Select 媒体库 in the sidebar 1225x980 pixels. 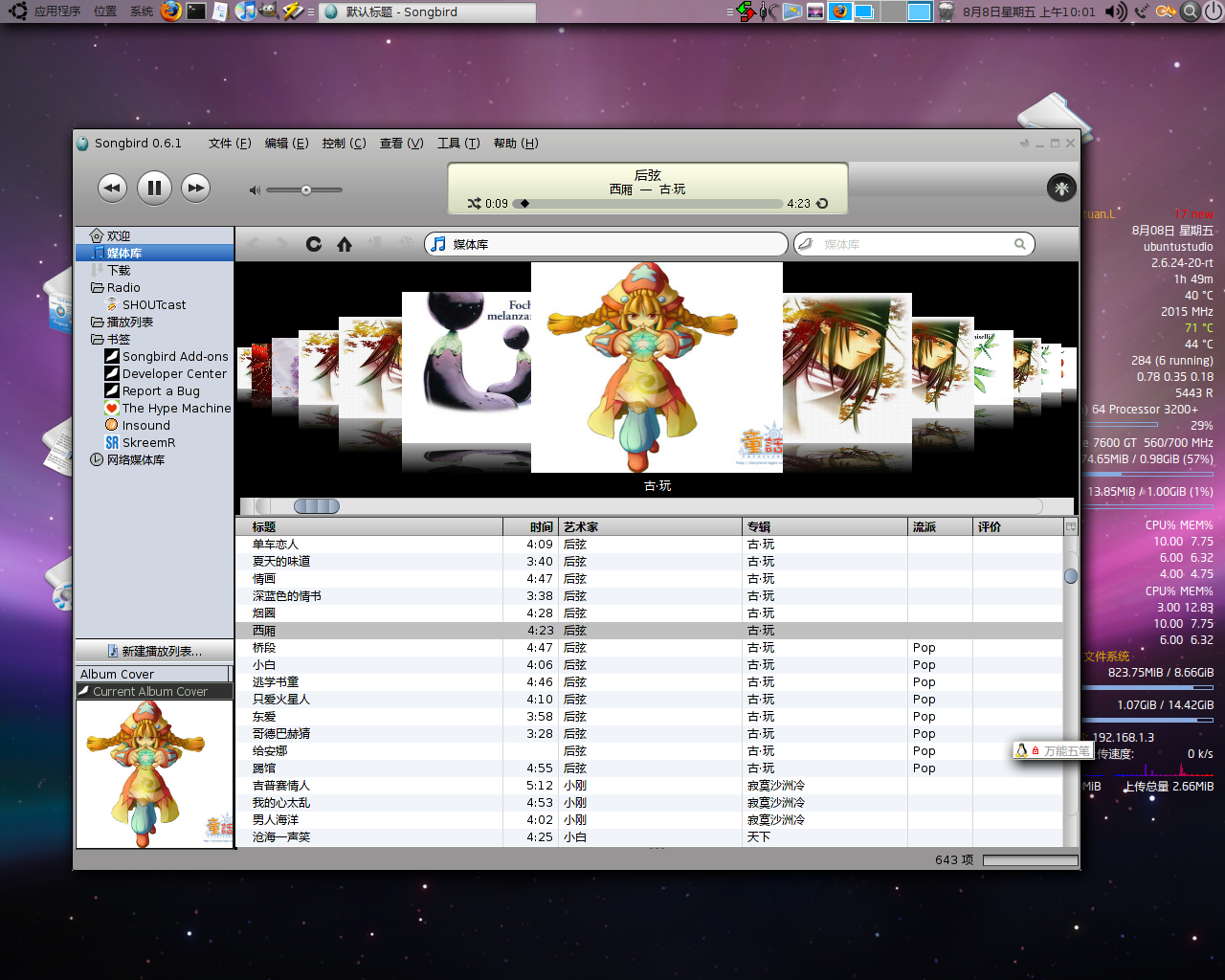tap(154, 253)
